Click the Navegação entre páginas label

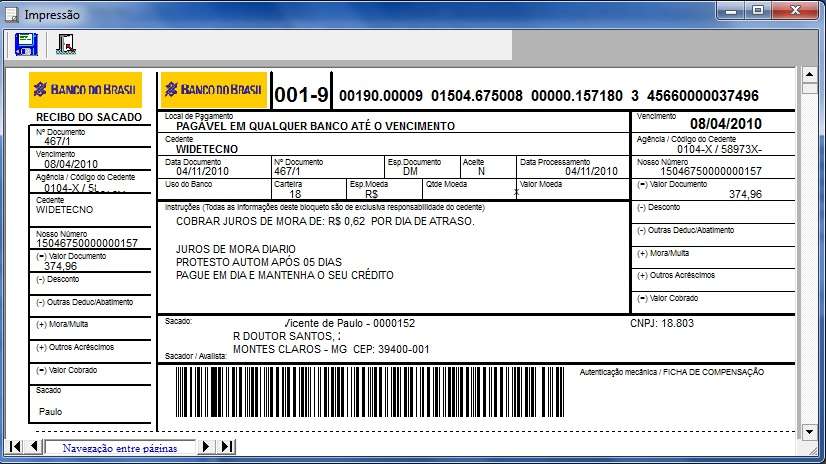click(x=120, y=448)
